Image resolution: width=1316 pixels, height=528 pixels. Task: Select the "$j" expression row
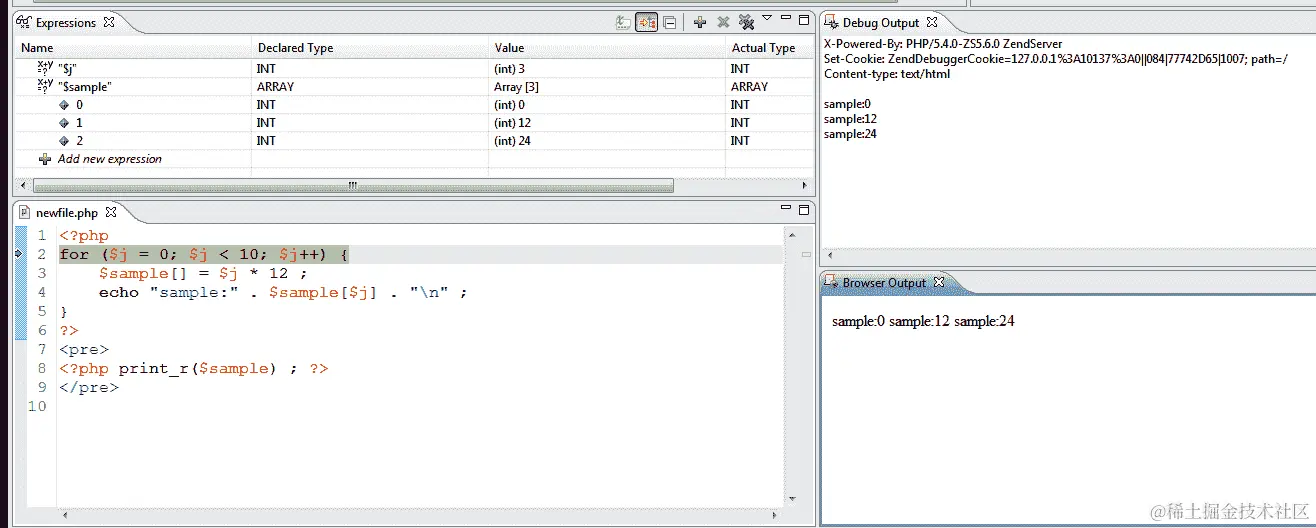click(413, 69)
